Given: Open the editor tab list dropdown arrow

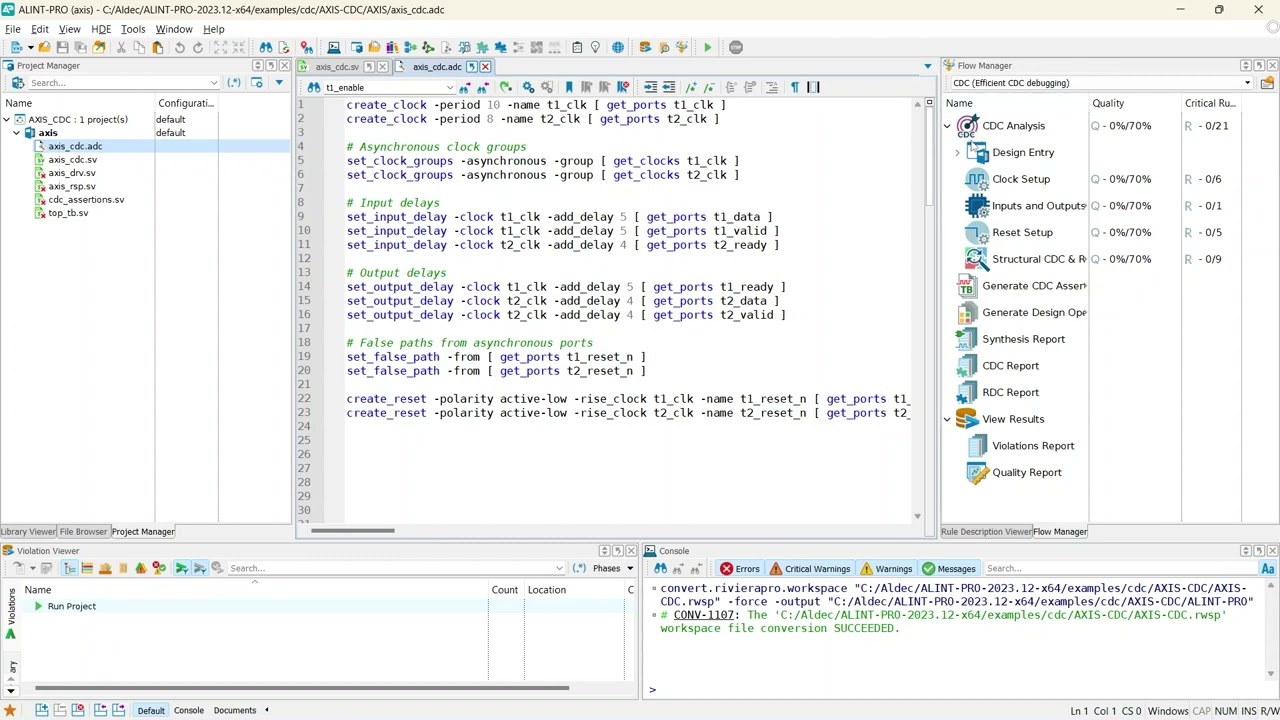Looking at the screenshot, I should [927, 67].
